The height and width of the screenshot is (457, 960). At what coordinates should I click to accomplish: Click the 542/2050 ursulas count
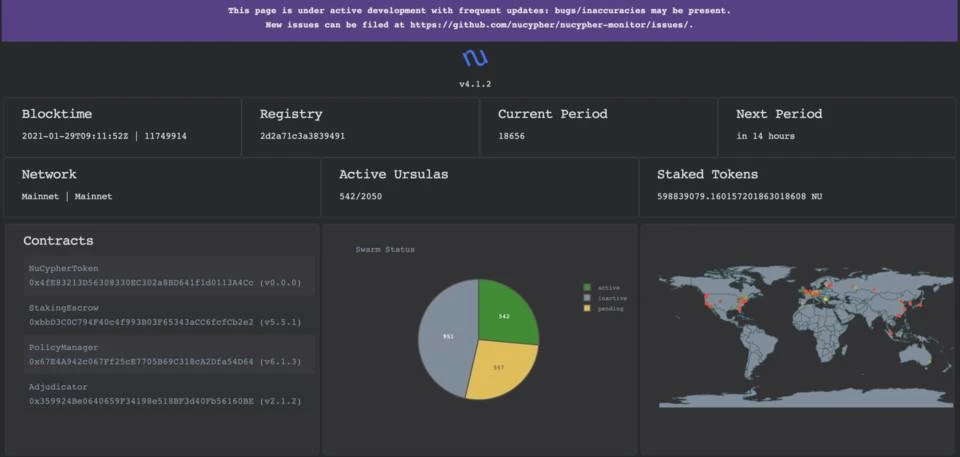coord(361,197)
